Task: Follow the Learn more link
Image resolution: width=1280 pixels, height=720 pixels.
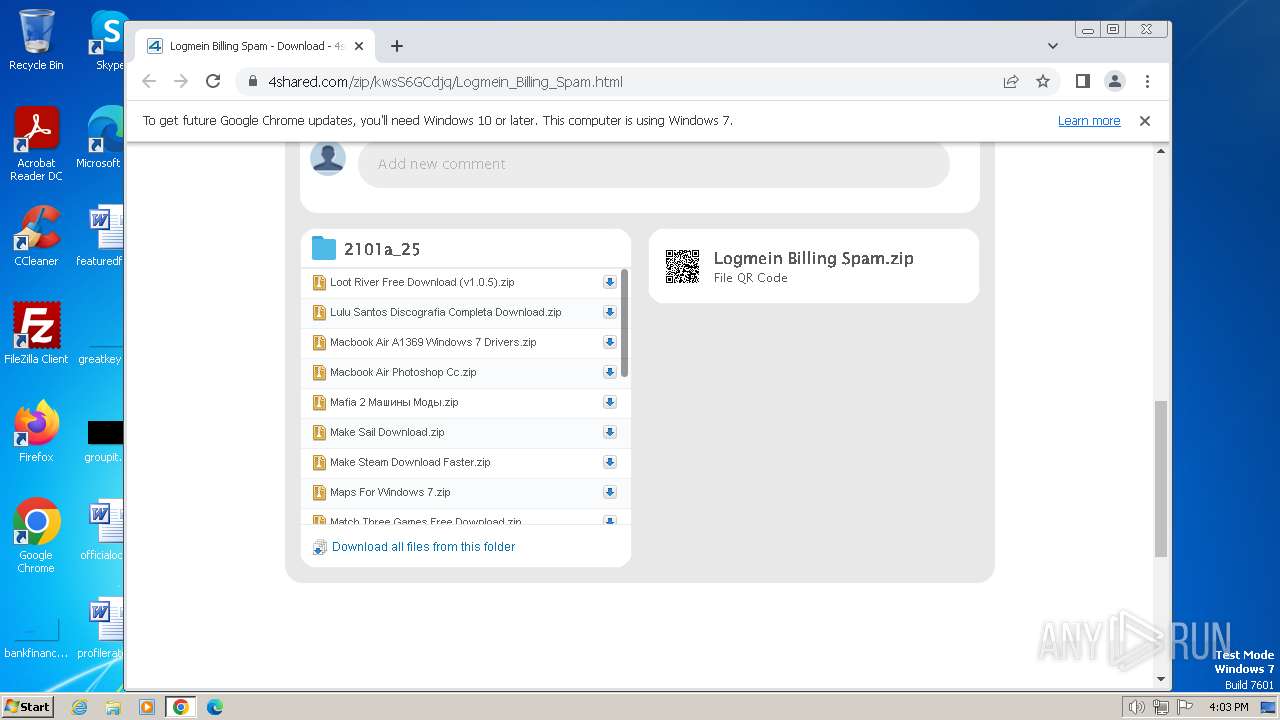Action: (1089, 121)
